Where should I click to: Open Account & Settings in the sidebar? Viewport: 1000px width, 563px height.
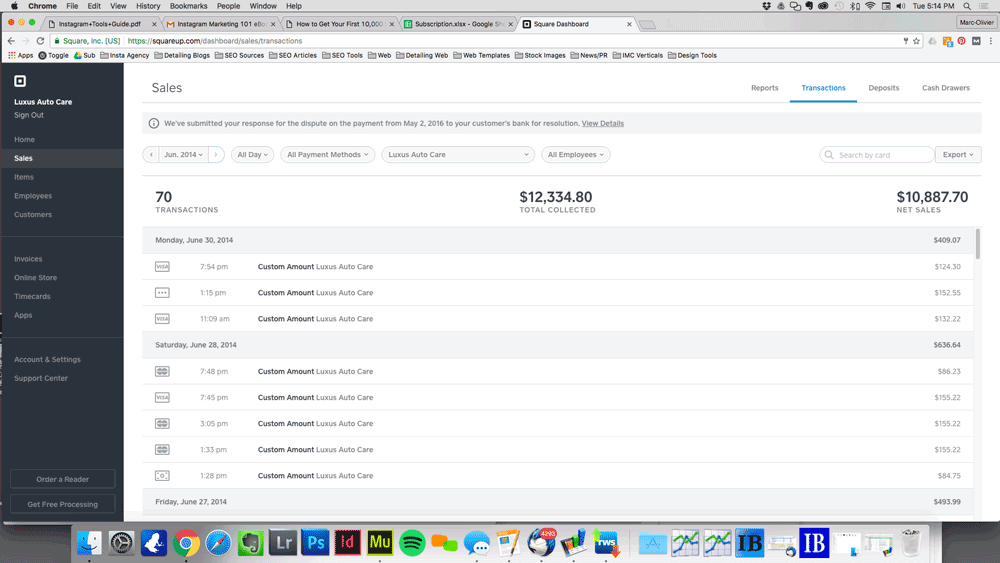(x=48, y=360)
